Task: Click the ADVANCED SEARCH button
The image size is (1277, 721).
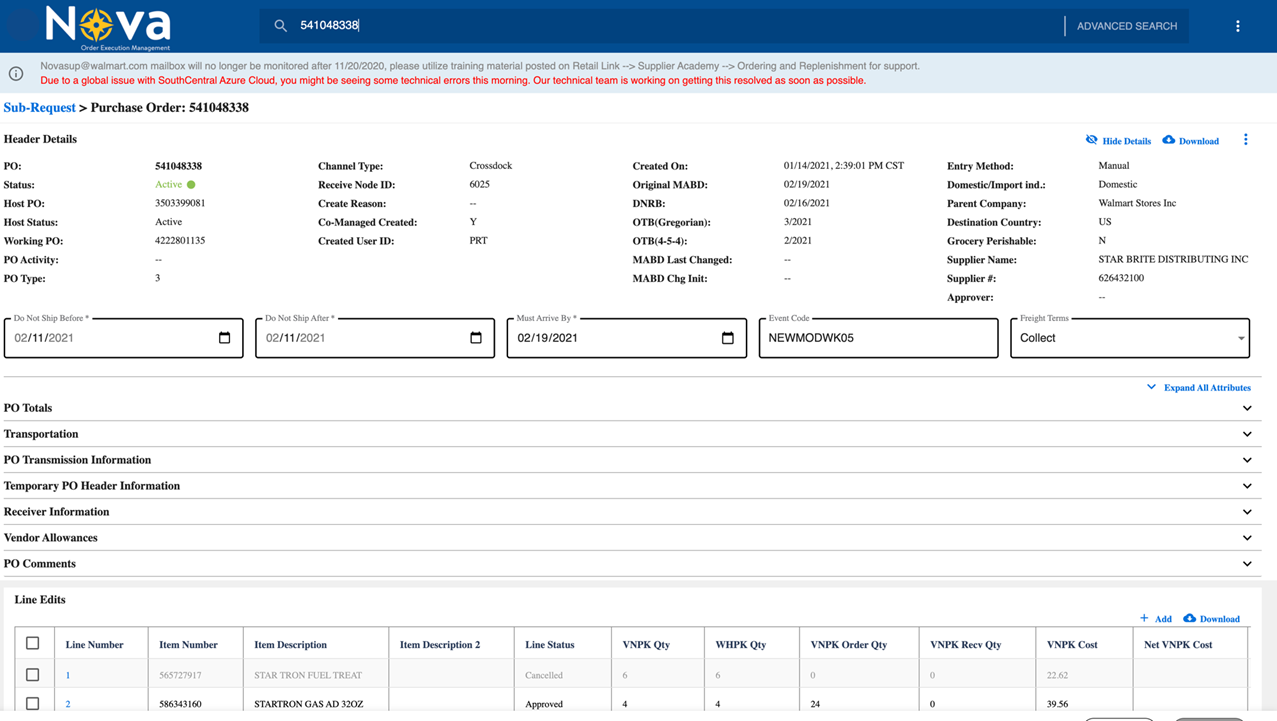Action: click(x=1127, y=26)
